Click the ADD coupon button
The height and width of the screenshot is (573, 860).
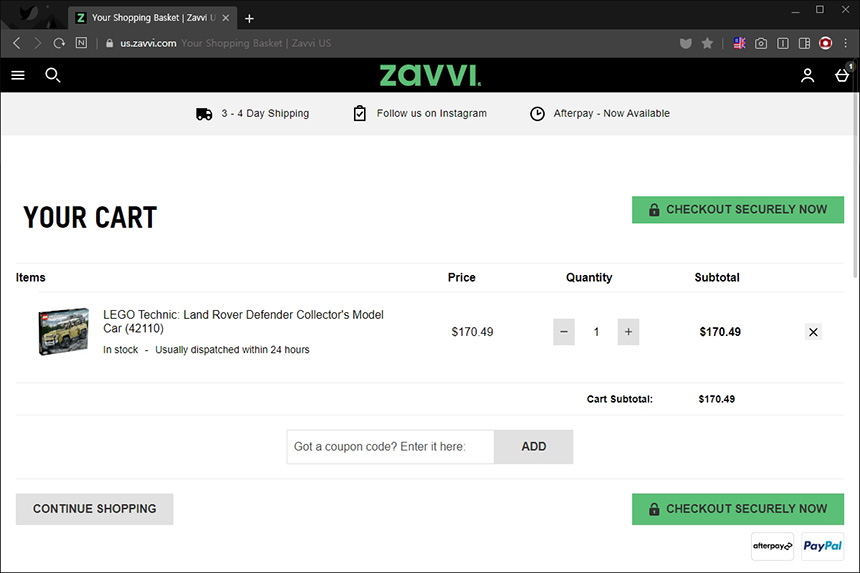tap(534, 446)
